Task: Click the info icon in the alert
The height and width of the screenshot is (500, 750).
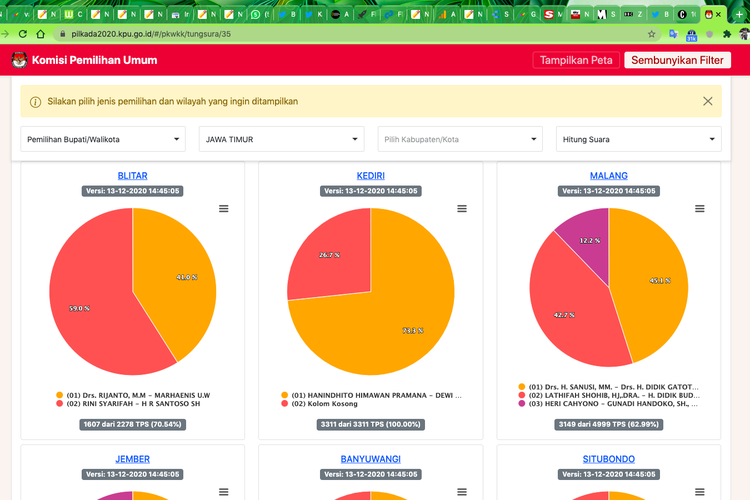Action: pos(36,102)
